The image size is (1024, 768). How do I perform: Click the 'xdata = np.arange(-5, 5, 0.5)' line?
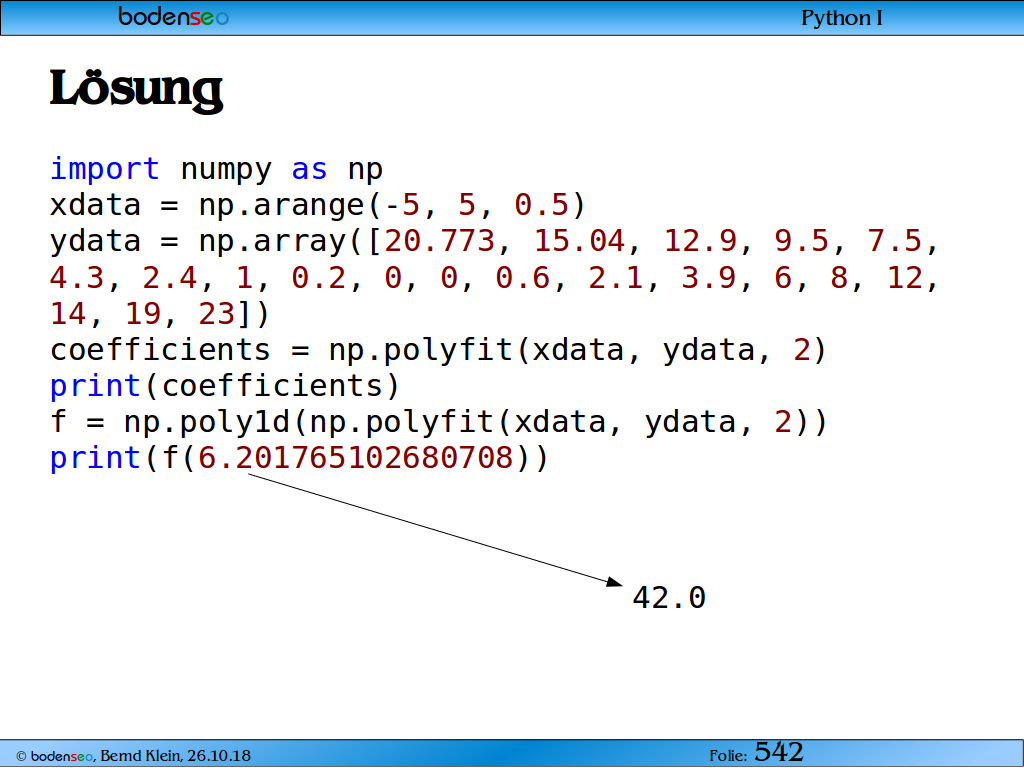point(318,205)
